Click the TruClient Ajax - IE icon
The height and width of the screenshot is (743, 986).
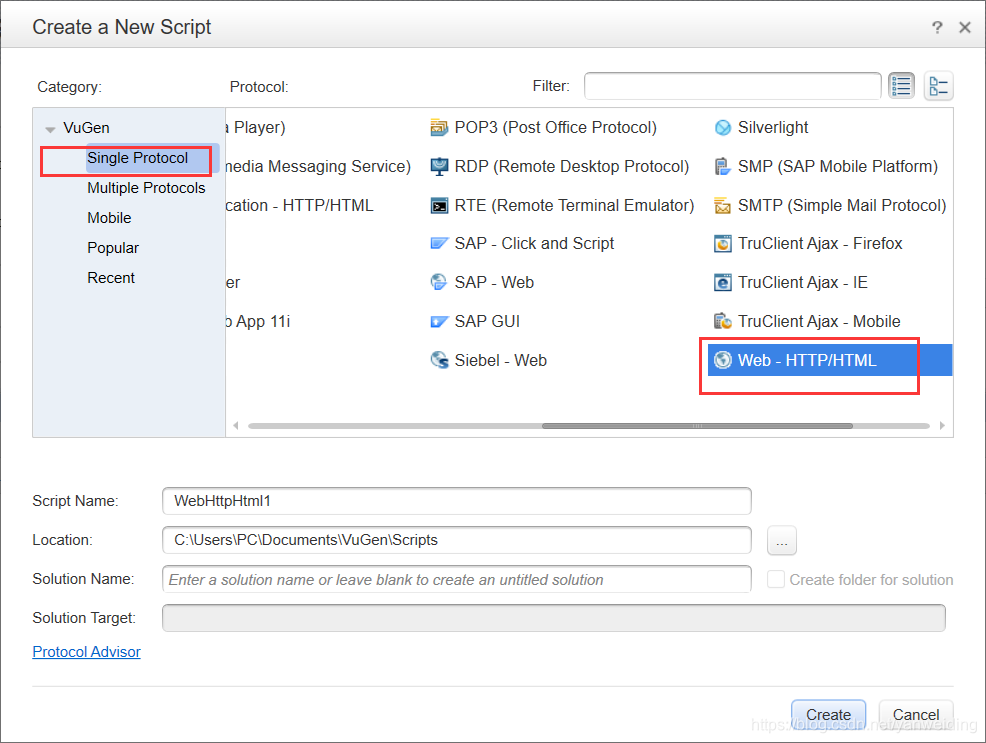pyautogui.click(x=723, y=282)
